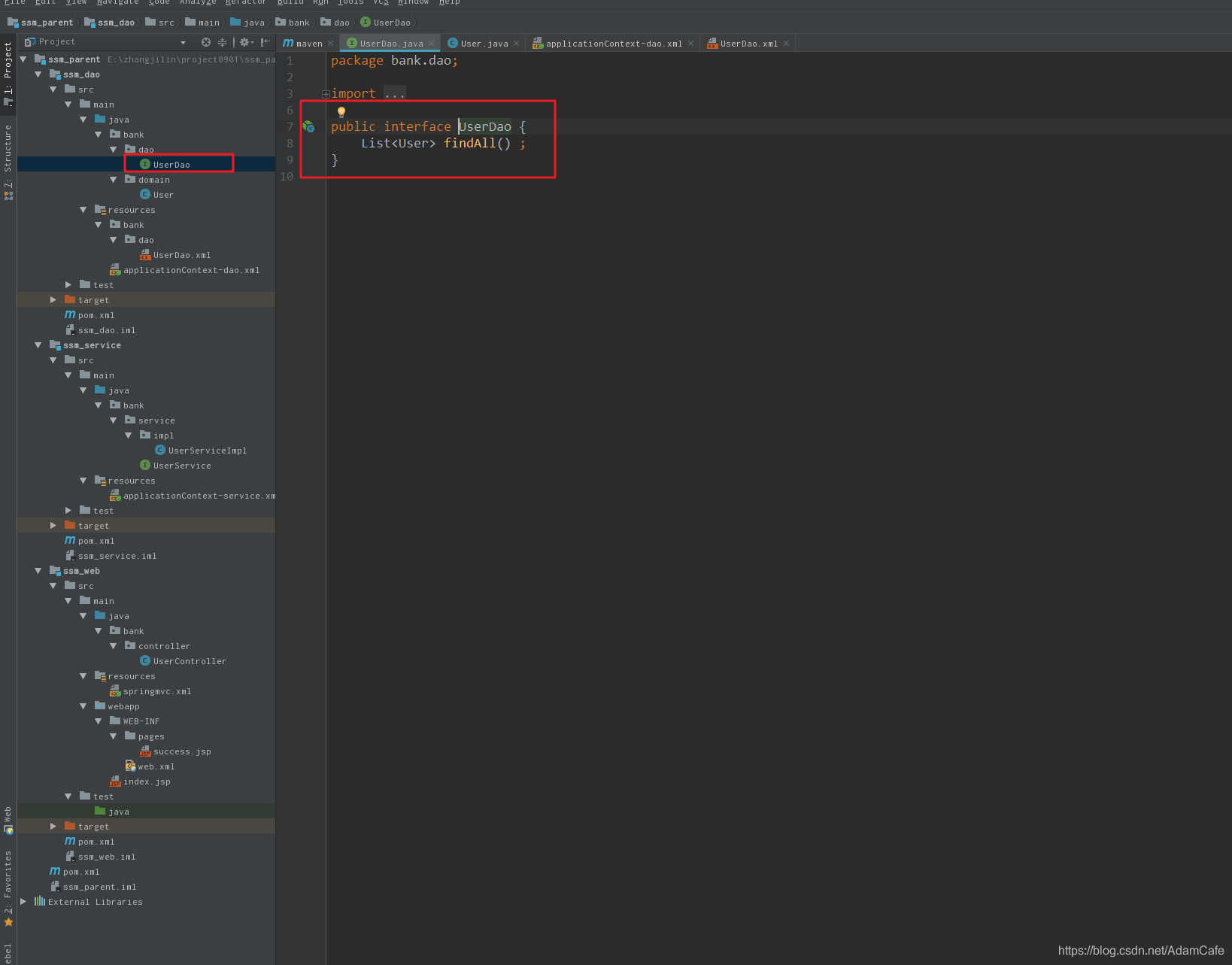Click findAll method name in editor

(x=469, y=143)
